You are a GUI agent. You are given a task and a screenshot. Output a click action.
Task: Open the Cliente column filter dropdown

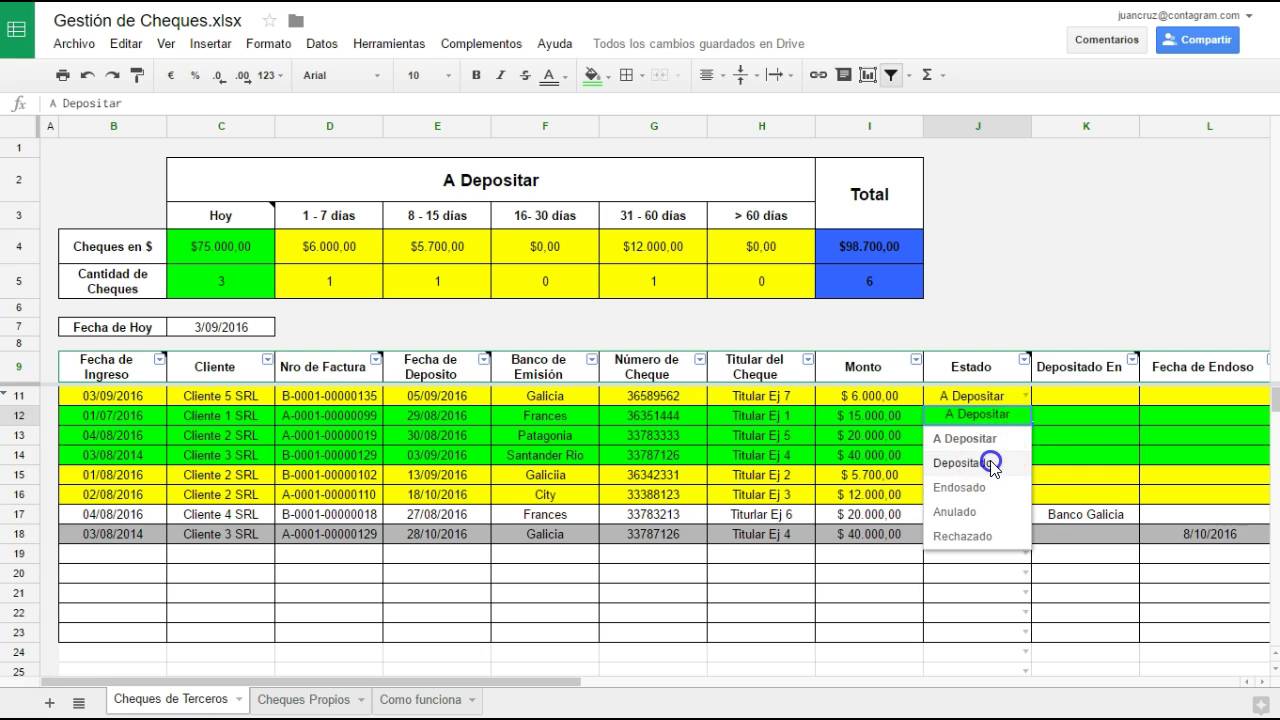(267, 359)
